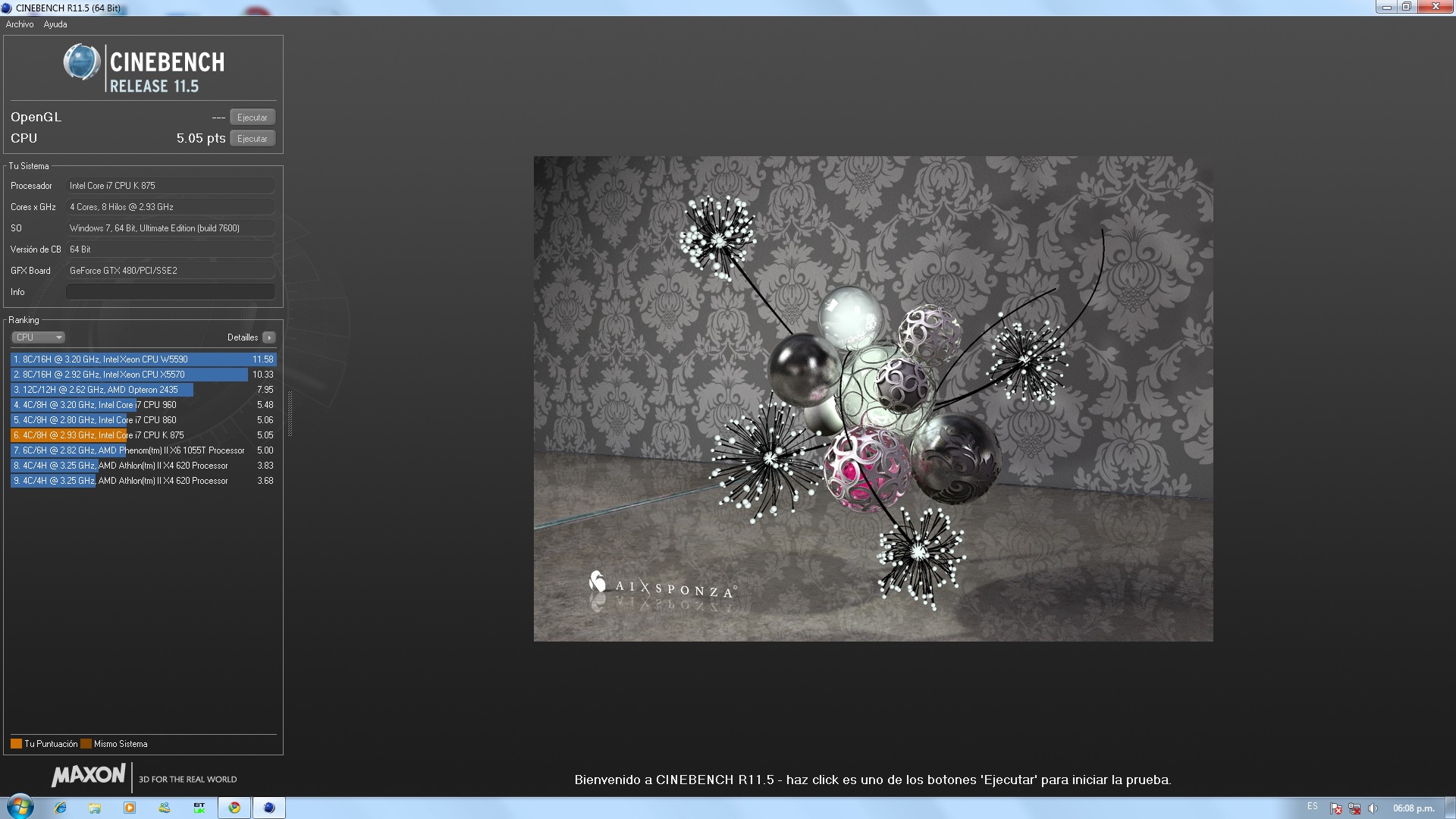1456x819 pixels.
Task: Open the Windows Start menu orb
Action: (x=20, y=807)
